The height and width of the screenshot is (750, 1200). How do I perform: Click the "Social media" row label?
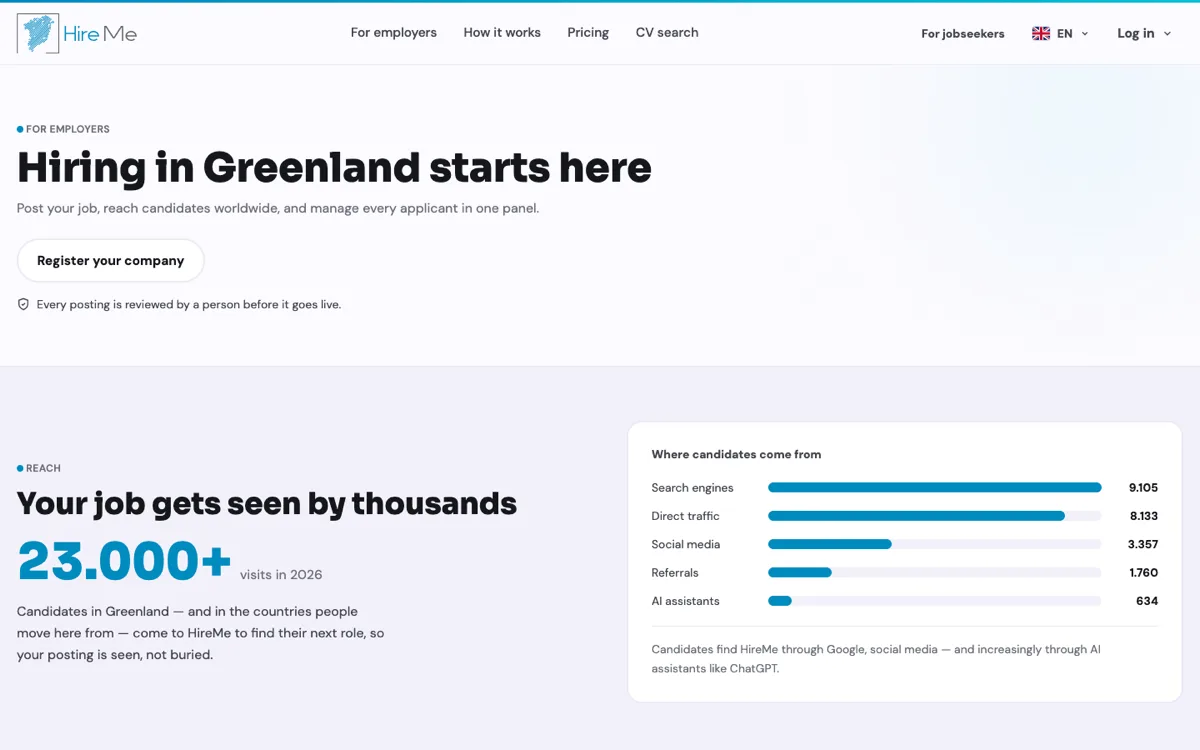(x=686, y=544)
